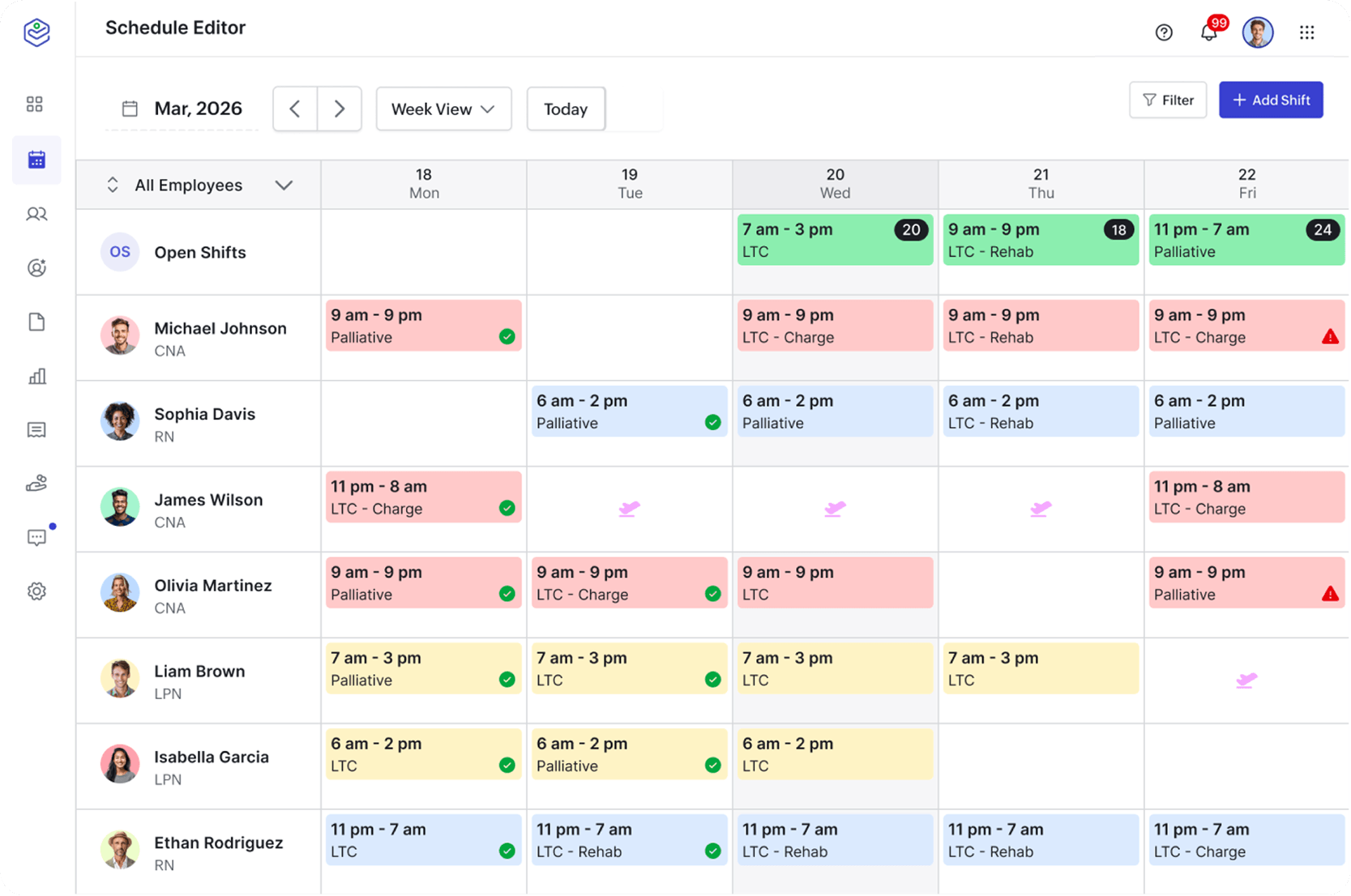Click the Olivia Martinez employee name

(213, 585)
